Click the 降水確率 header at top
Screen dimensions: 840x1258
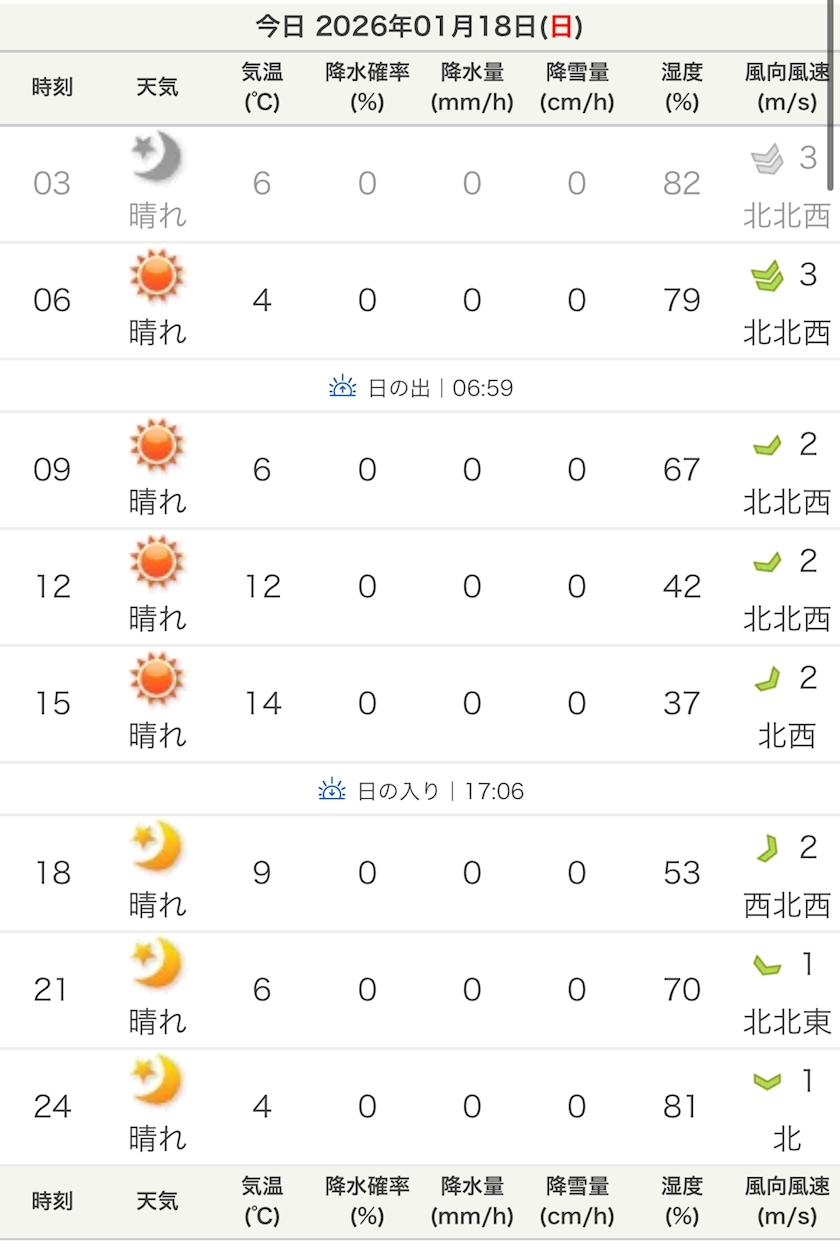[367, 87]
